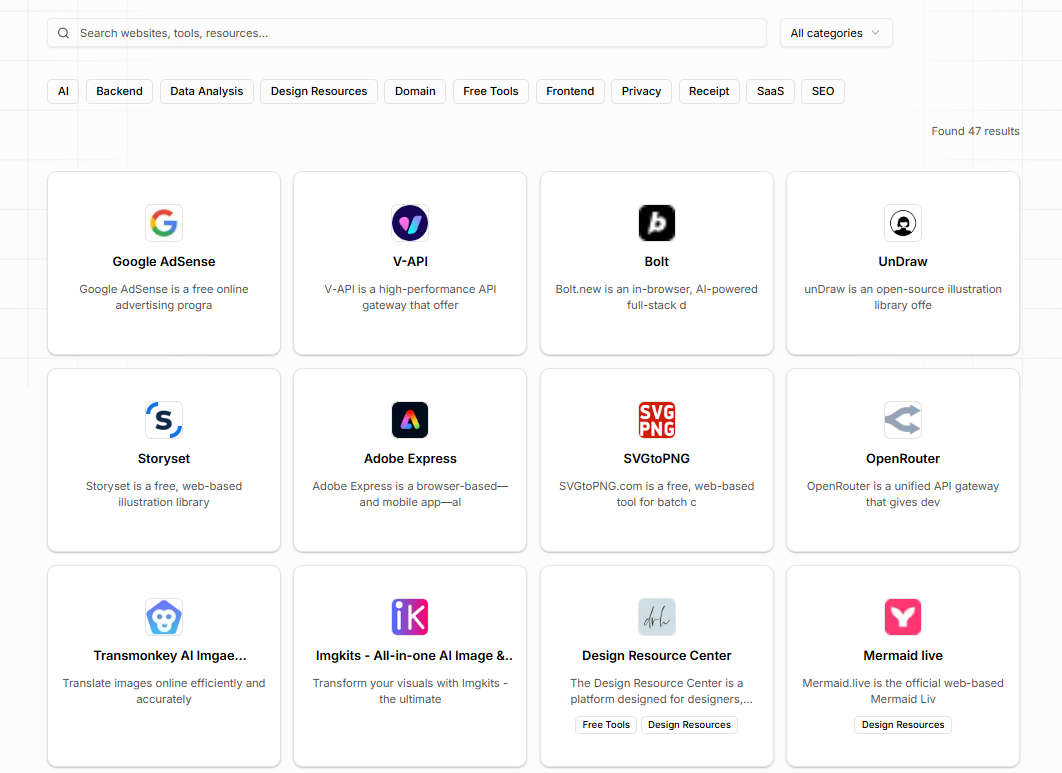Click the search websites input field
Screen dimensions: 1062x773
406,33
